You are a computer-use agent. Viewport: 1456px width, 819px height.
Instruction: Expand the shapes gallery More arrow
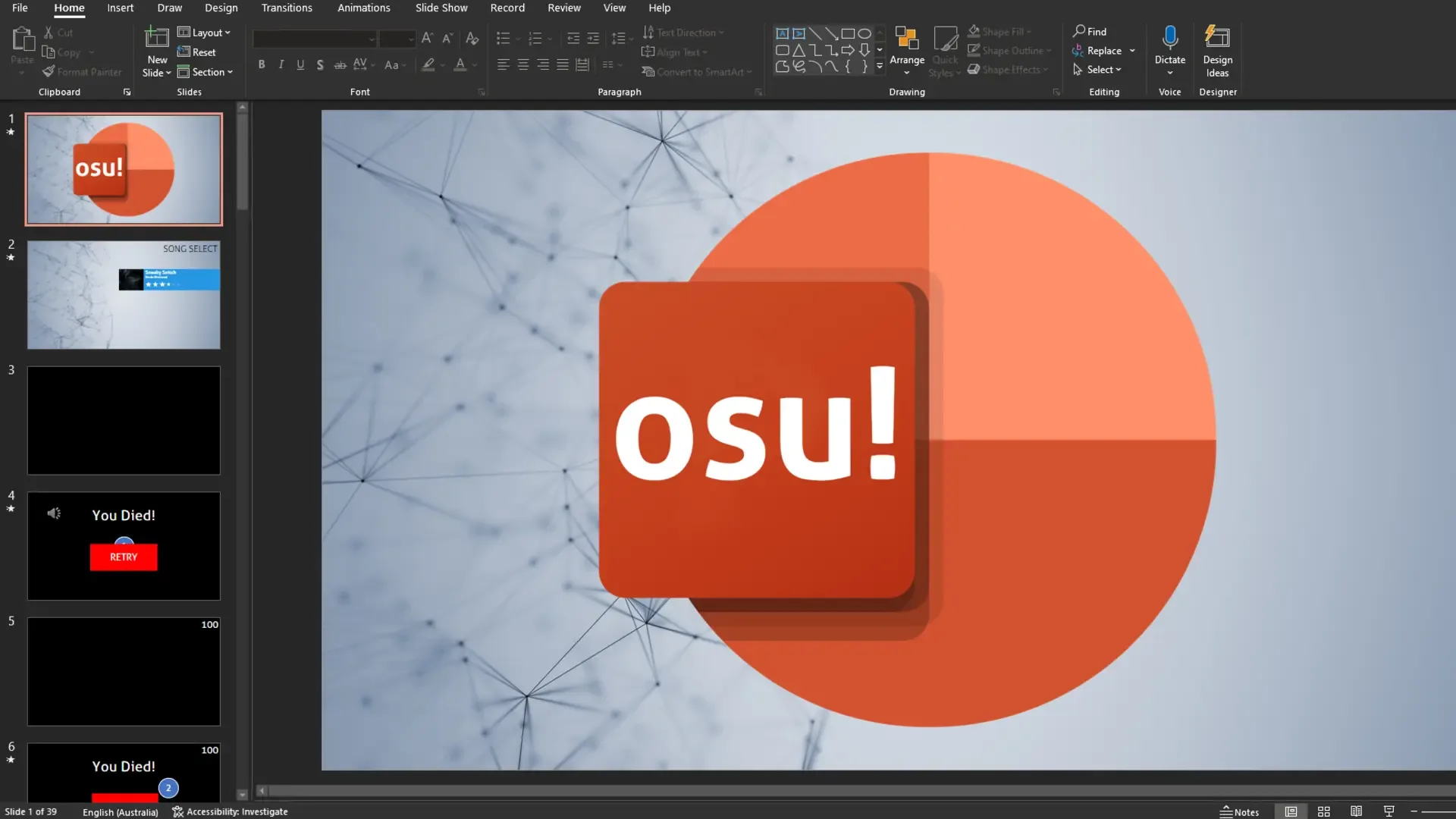click(880, 66)
